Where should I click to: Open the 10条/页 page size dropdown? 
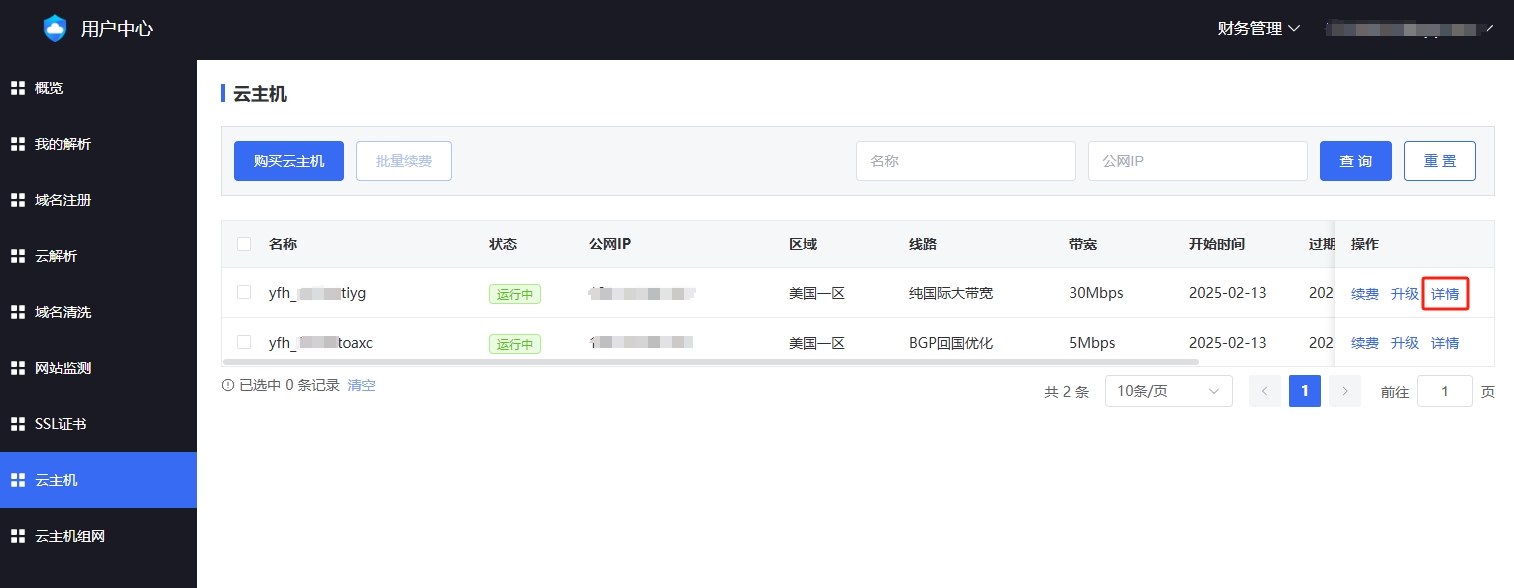[x=1168, y=391]
